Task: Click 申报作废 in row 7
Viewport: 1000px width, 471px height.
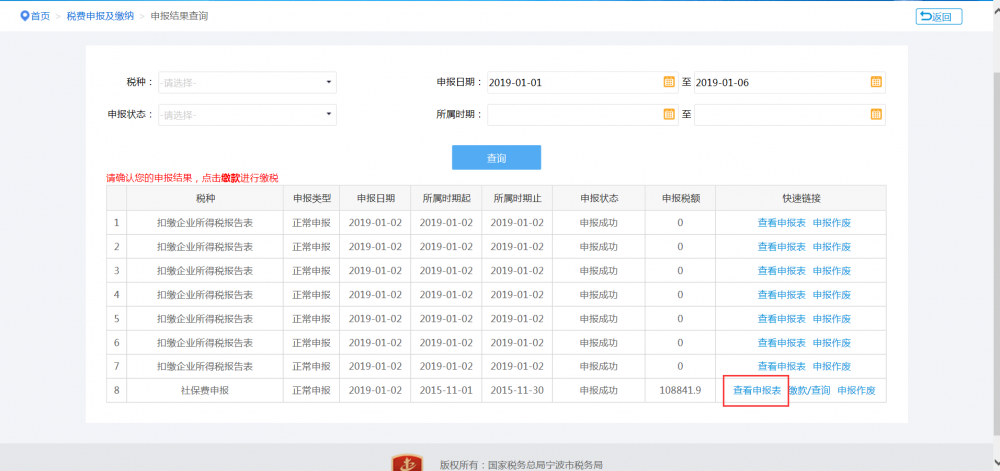Action: [832, 367]
